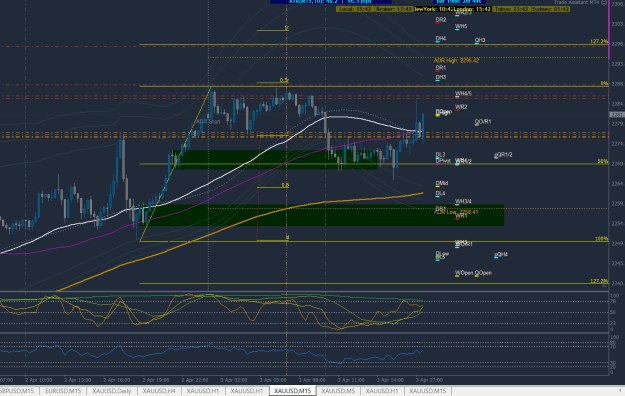Select the DL3 level label
625x396 pixels.
tap(440, 154)
